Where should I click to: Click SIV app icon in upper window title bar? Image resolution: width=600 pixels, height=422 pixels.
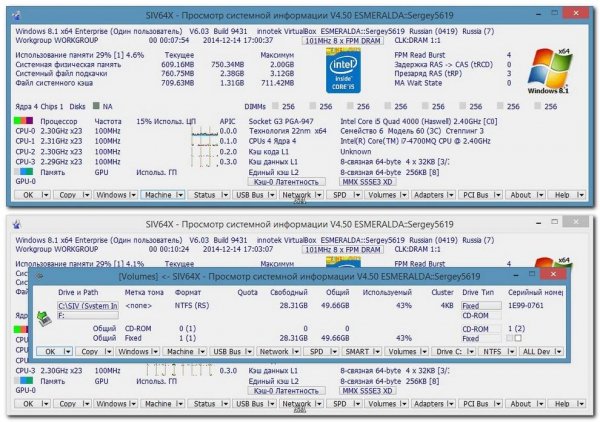point(16,15)
